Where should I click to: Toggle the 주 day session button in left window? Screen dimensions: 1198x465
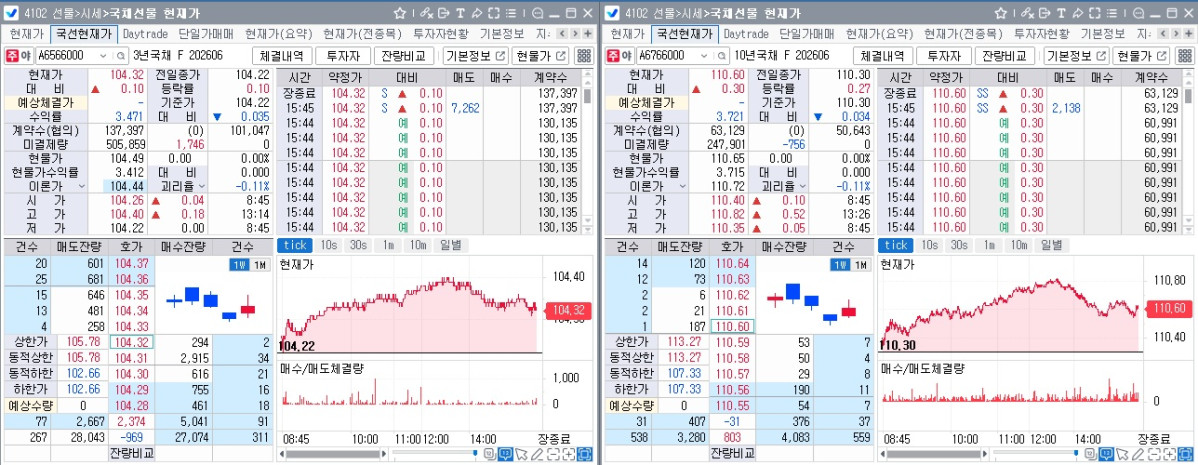coord(12,56)
